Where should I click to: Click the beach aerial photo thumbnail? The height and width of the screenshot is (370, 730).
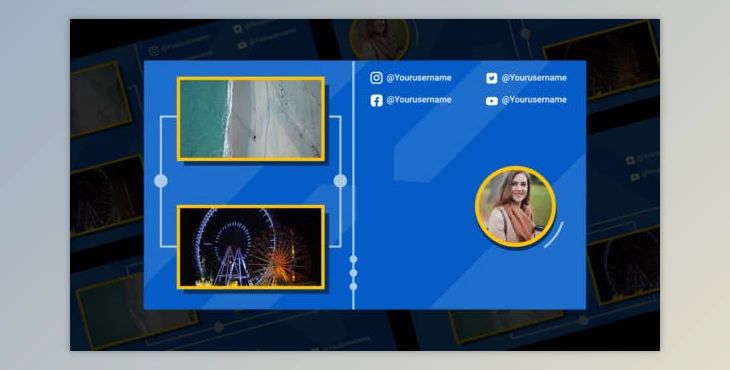[251, 119]
